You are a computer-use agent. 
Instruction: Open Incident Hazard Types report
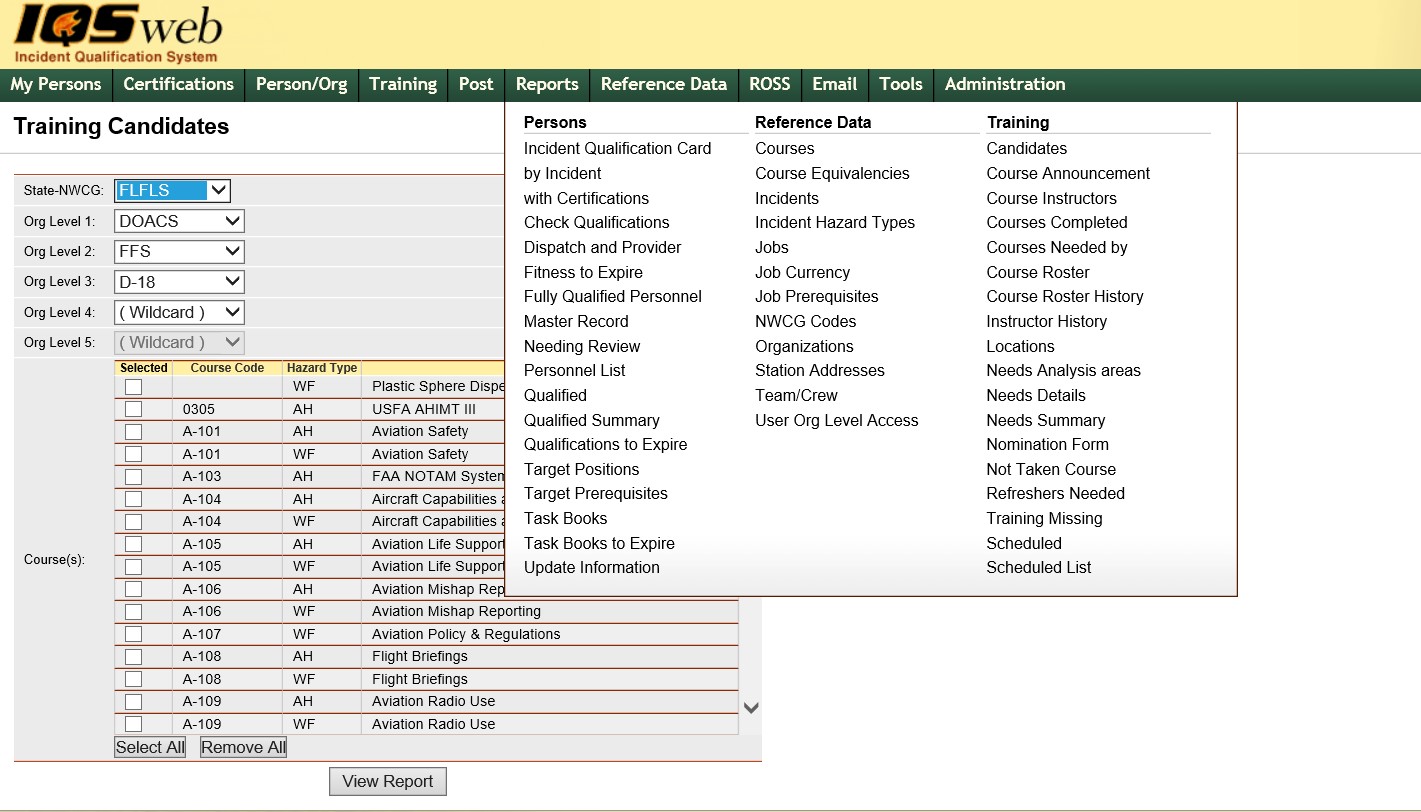[835, 222]
